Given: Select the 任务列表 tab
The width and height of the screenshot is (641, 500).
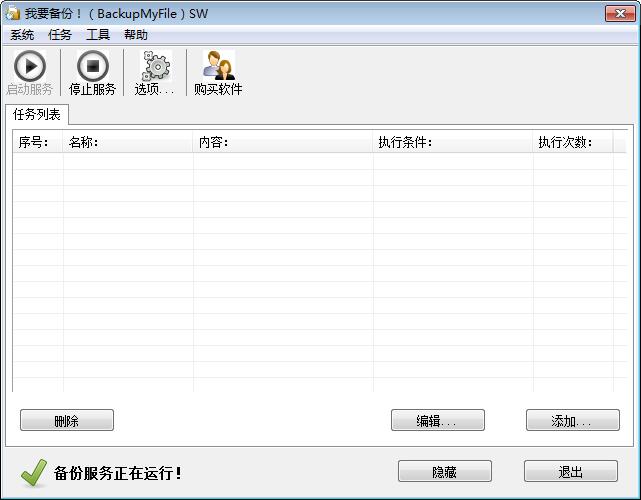Looking at the screenshot, I should (x=37, y=114).
